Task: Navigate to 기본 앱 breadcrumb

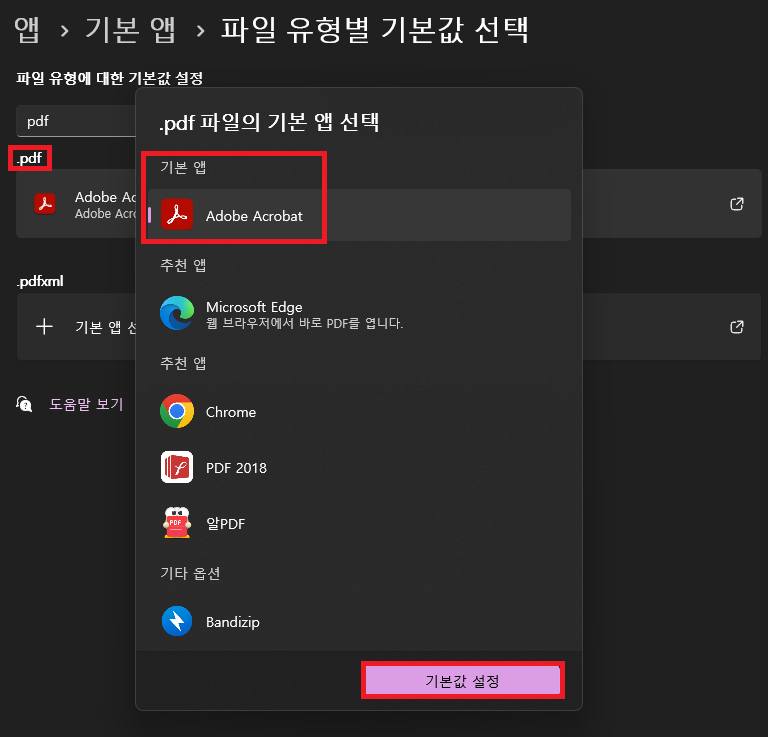Action: tap(130, 29)
